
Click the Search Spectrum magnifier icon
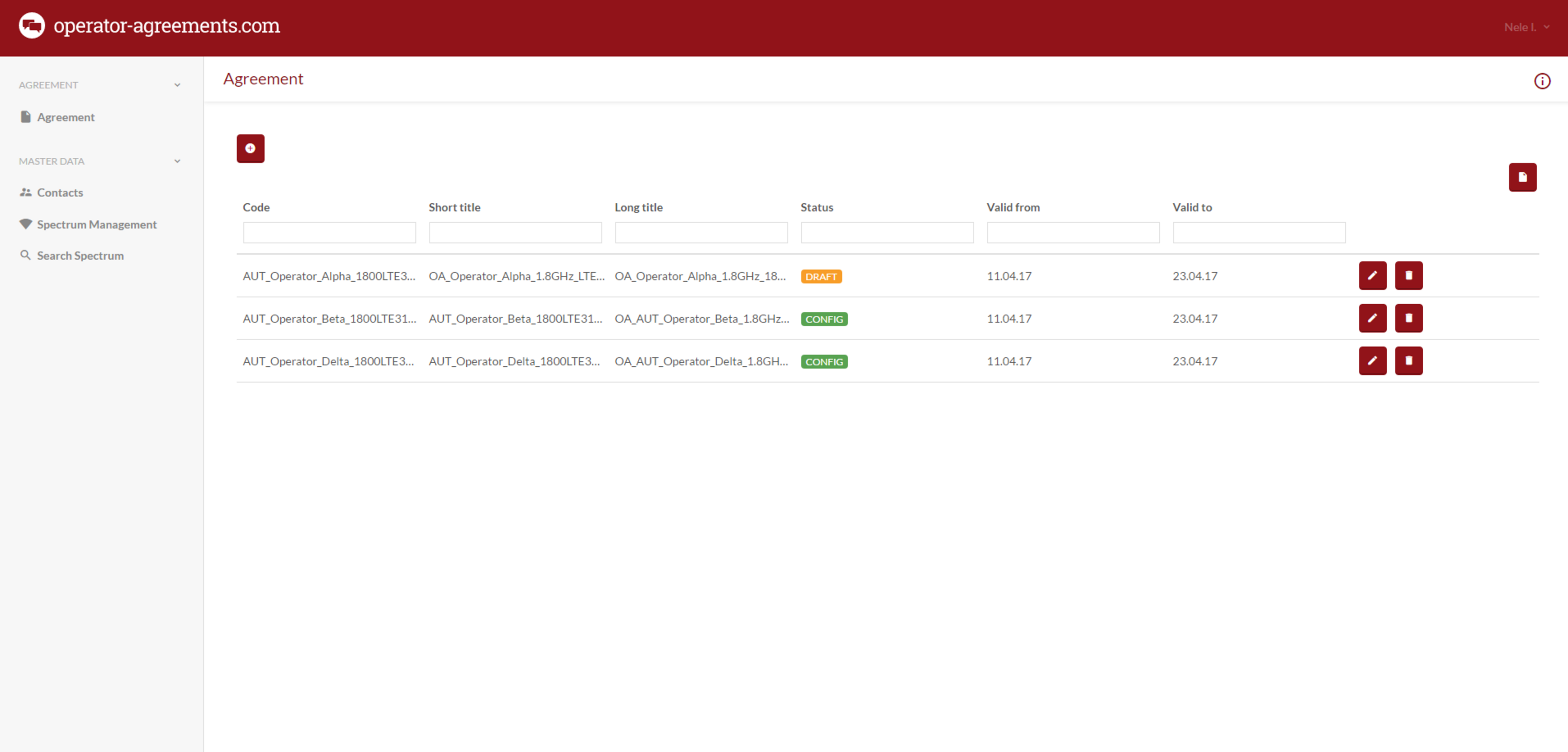coord(26,255)
